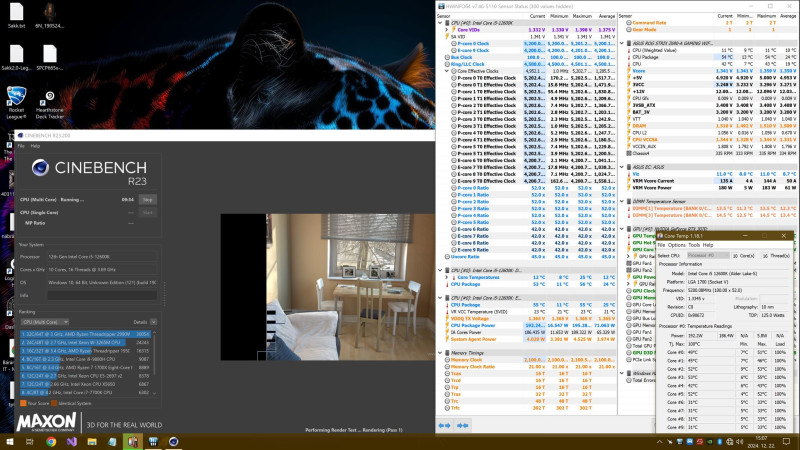
Task: Open the network icon in system tray
Action: [730, 442]
